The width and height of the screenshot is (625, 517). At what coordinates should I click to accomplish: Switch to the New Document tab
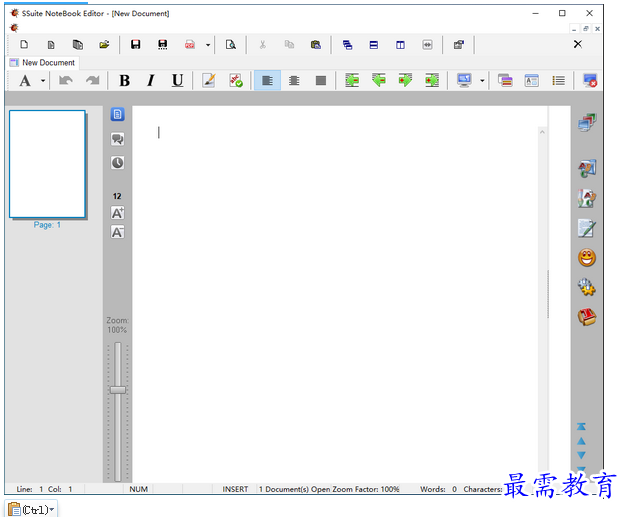[x=43, y=63]
